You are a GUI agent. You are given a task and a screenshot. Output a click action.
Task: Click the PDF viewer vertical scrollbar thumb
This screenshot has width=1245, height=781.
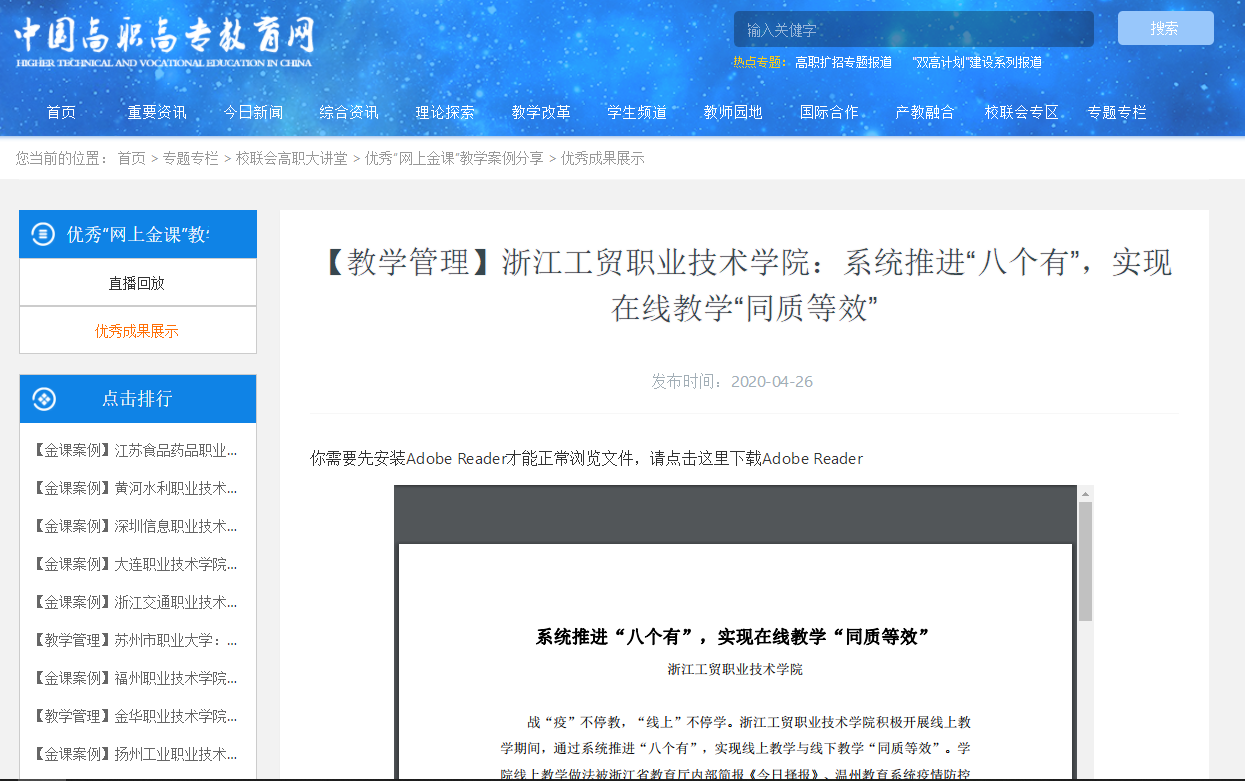click(x=1085, y=560)
